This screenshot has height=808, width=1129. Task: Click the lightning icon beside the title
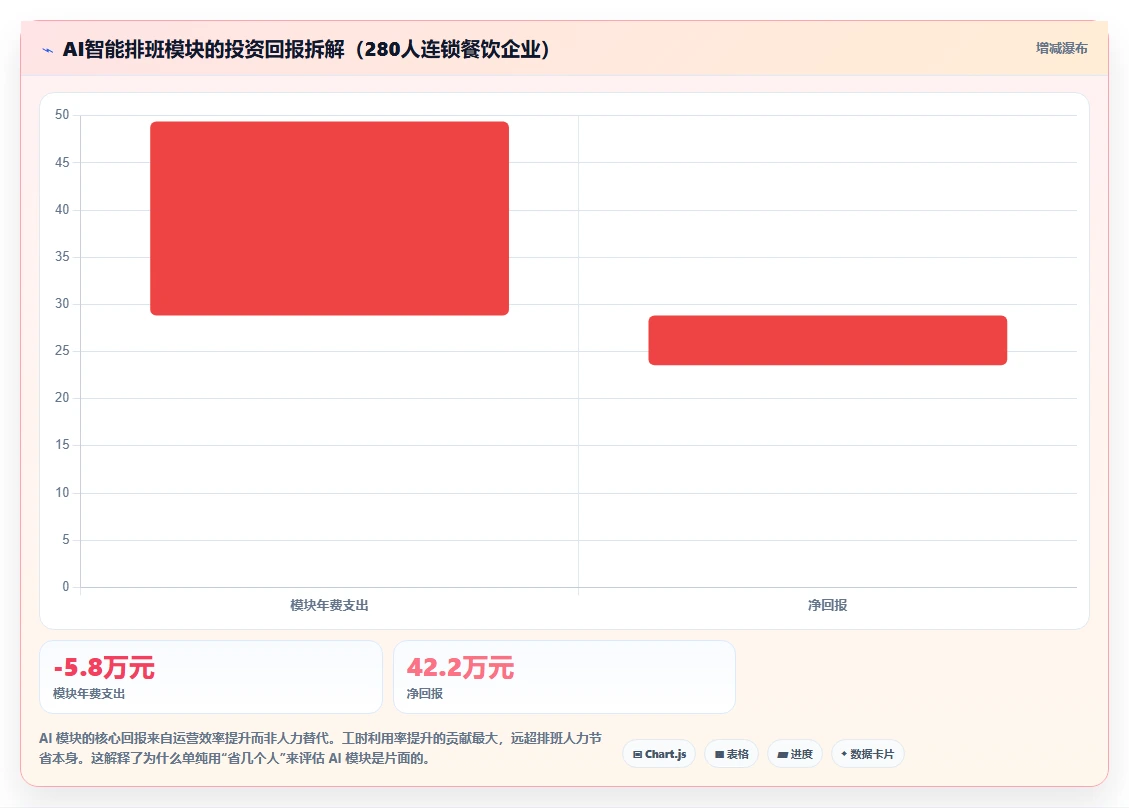[48, 50]
